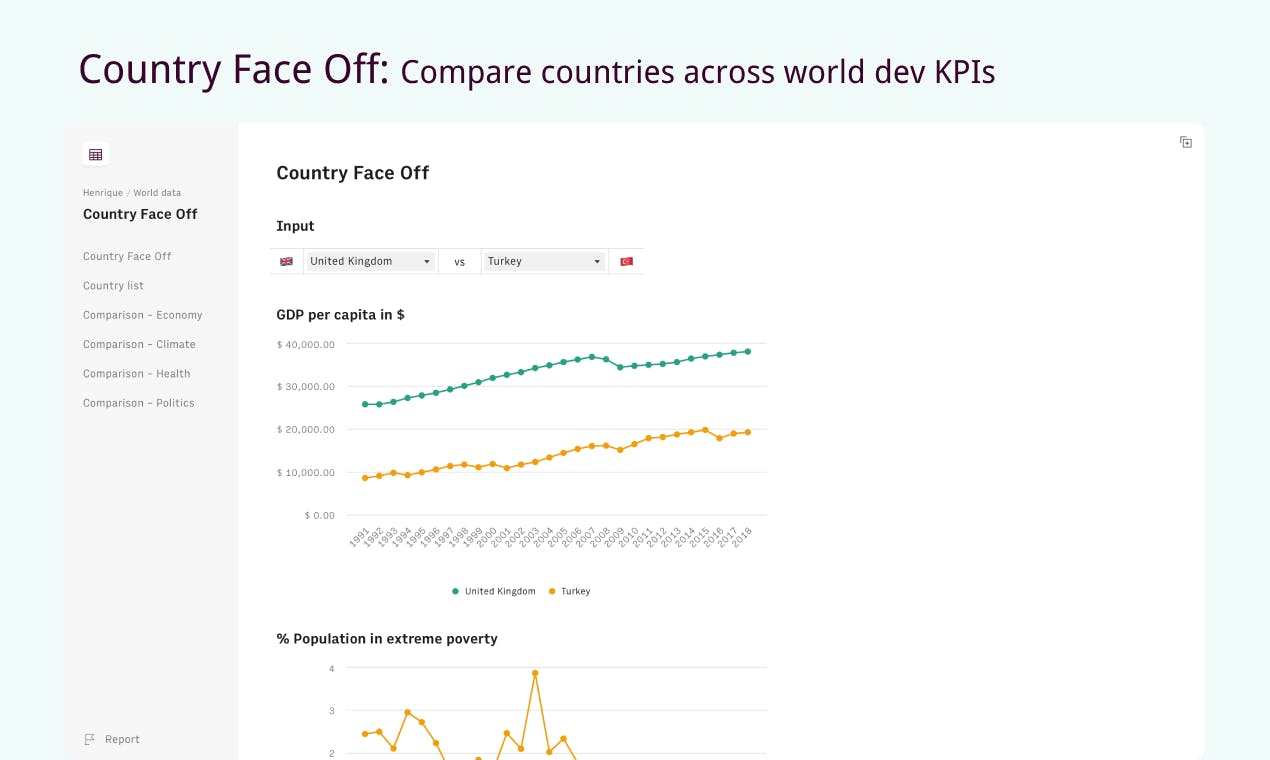Click the poverty chart peak data point

(x=535, y=673)
